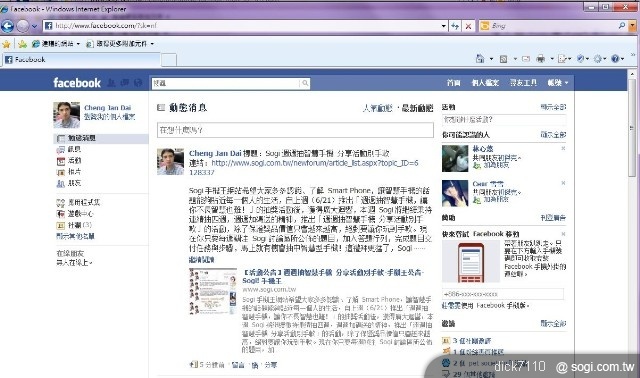Open a new blank browser tab
The width and height of the screenshot is (640, 378).
tap(169, 60)
